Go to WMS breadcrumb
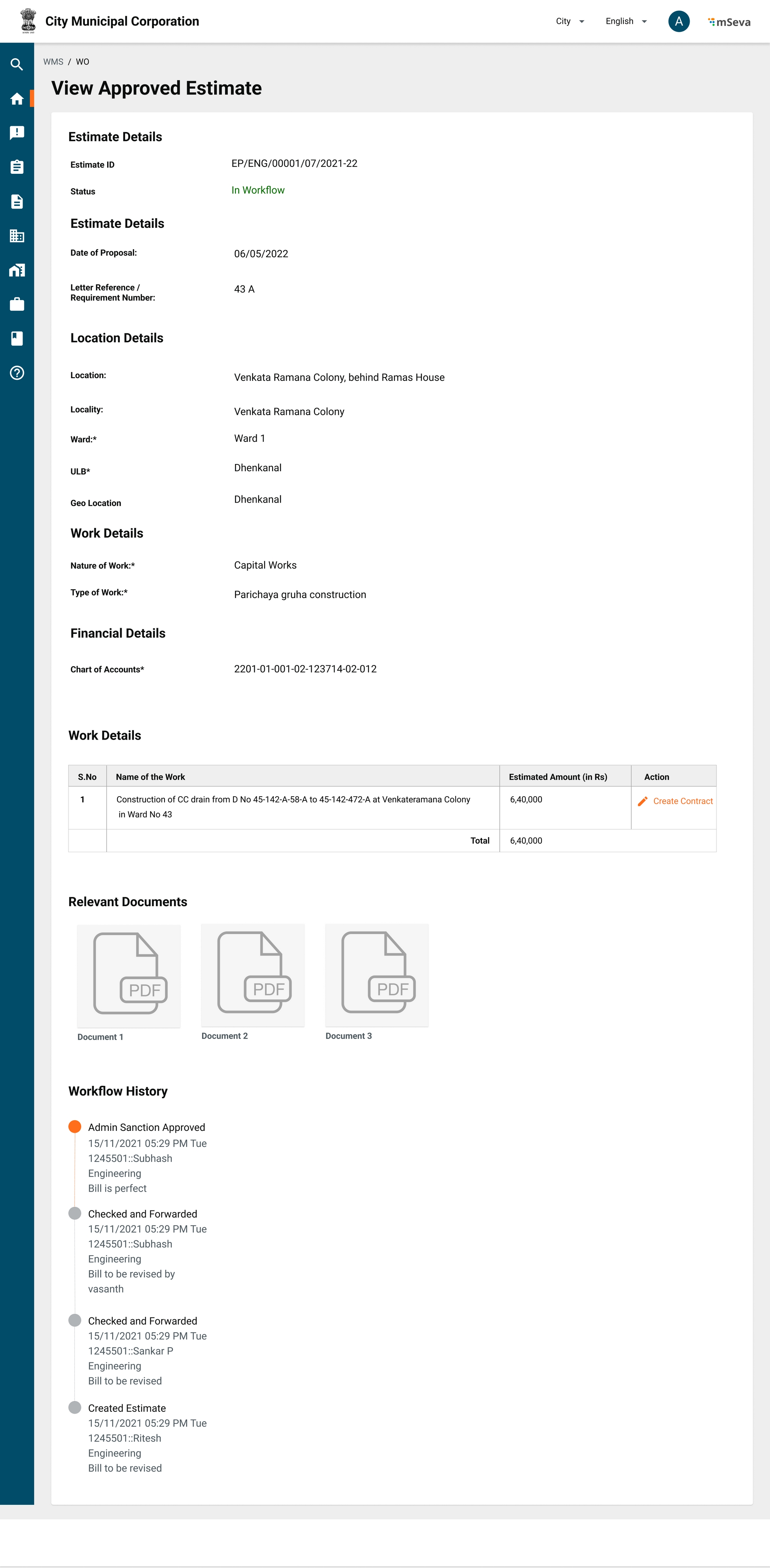This screenshot has width=770, height=1568. (53, 62)
